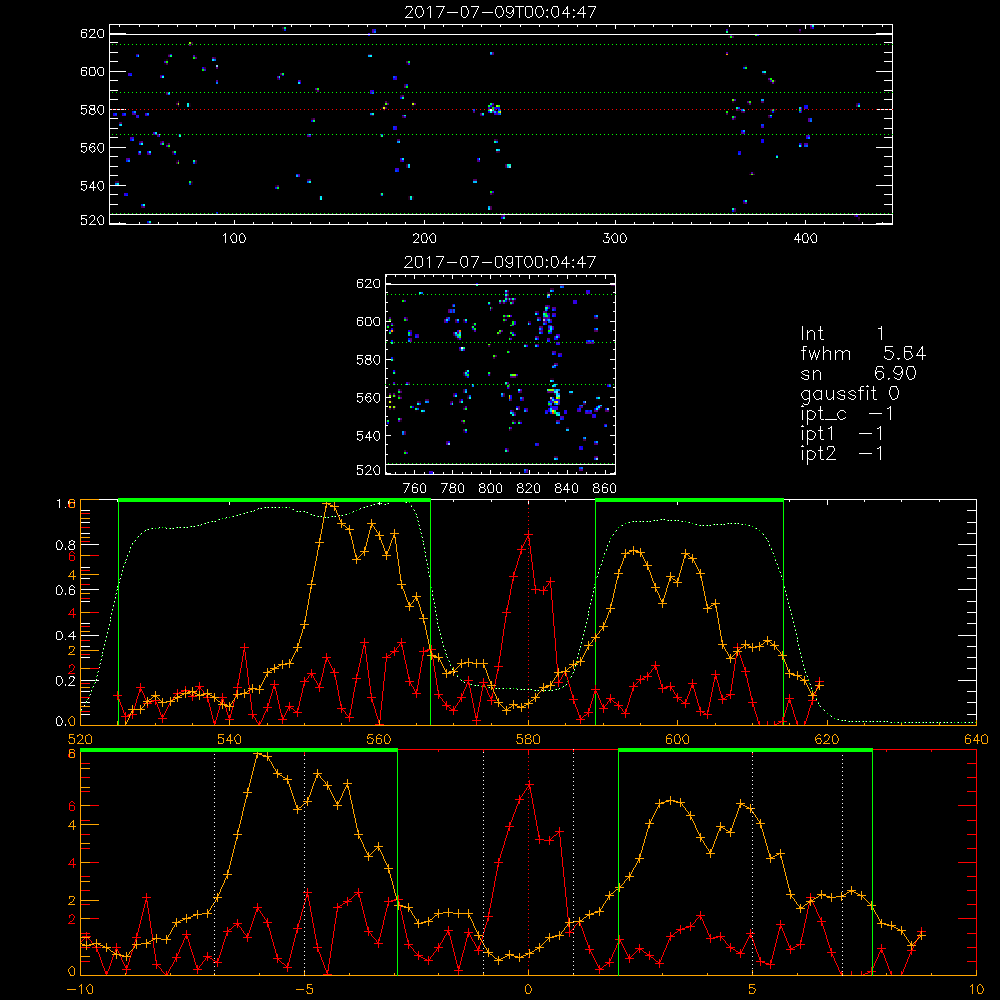The height and width of the screenshot is (1000, 1000).
Task: Click y-axis label 0.4 on the upper profile plot
Action: 66,636
